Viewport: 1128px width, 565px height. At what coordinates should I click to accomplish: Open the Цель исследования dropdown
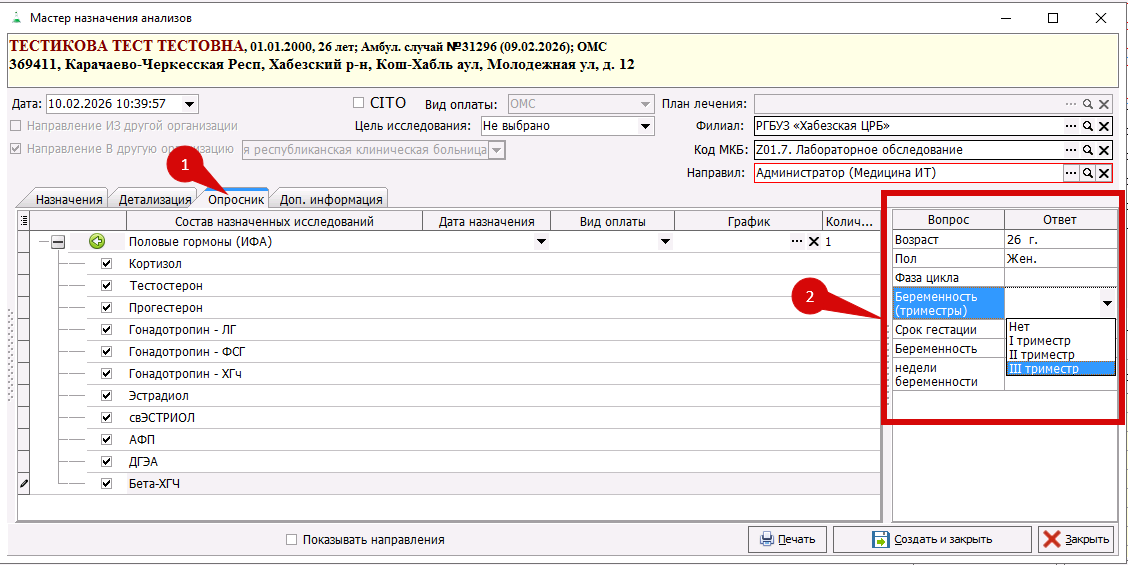(x=645, y=127)
